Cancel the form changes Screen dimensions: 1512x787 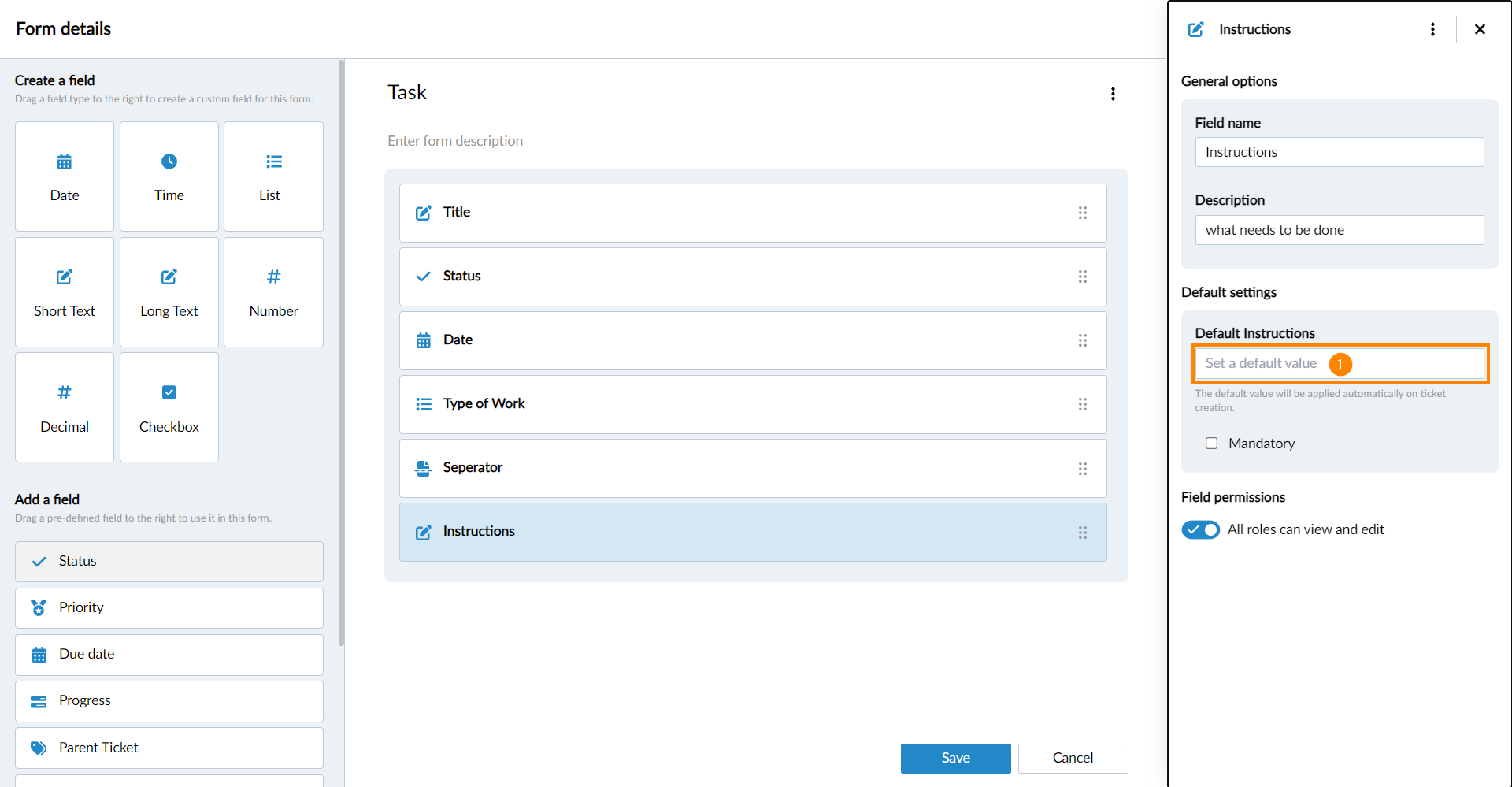tap(1073, 758)
